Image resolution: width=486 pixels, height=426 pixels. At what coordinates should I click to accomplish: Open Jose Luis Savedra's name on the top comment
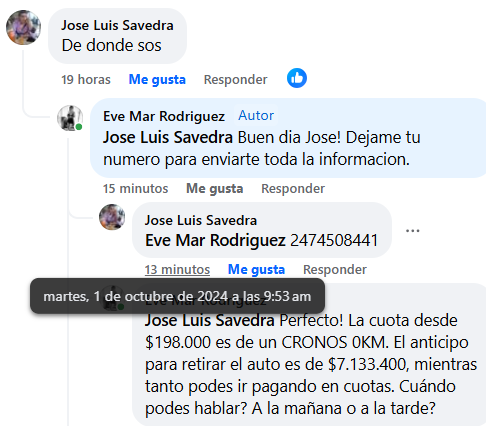[117, 25]
